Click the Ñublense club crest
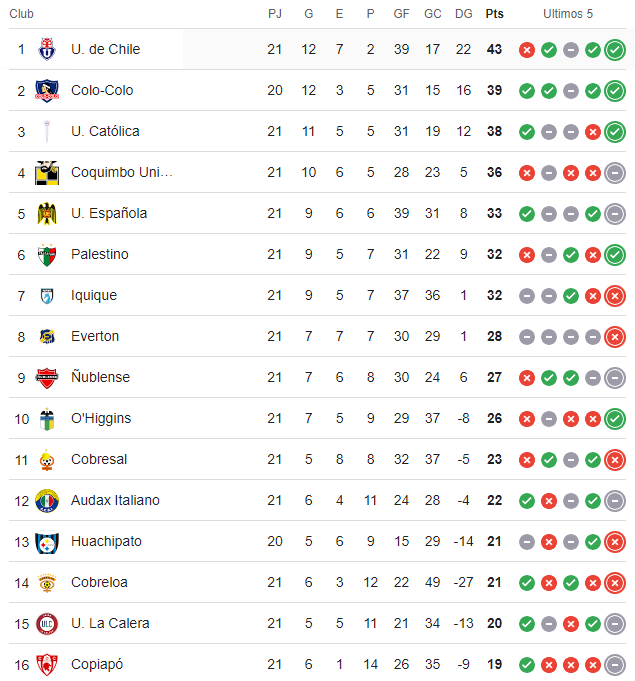 click(x=47, y=377)
